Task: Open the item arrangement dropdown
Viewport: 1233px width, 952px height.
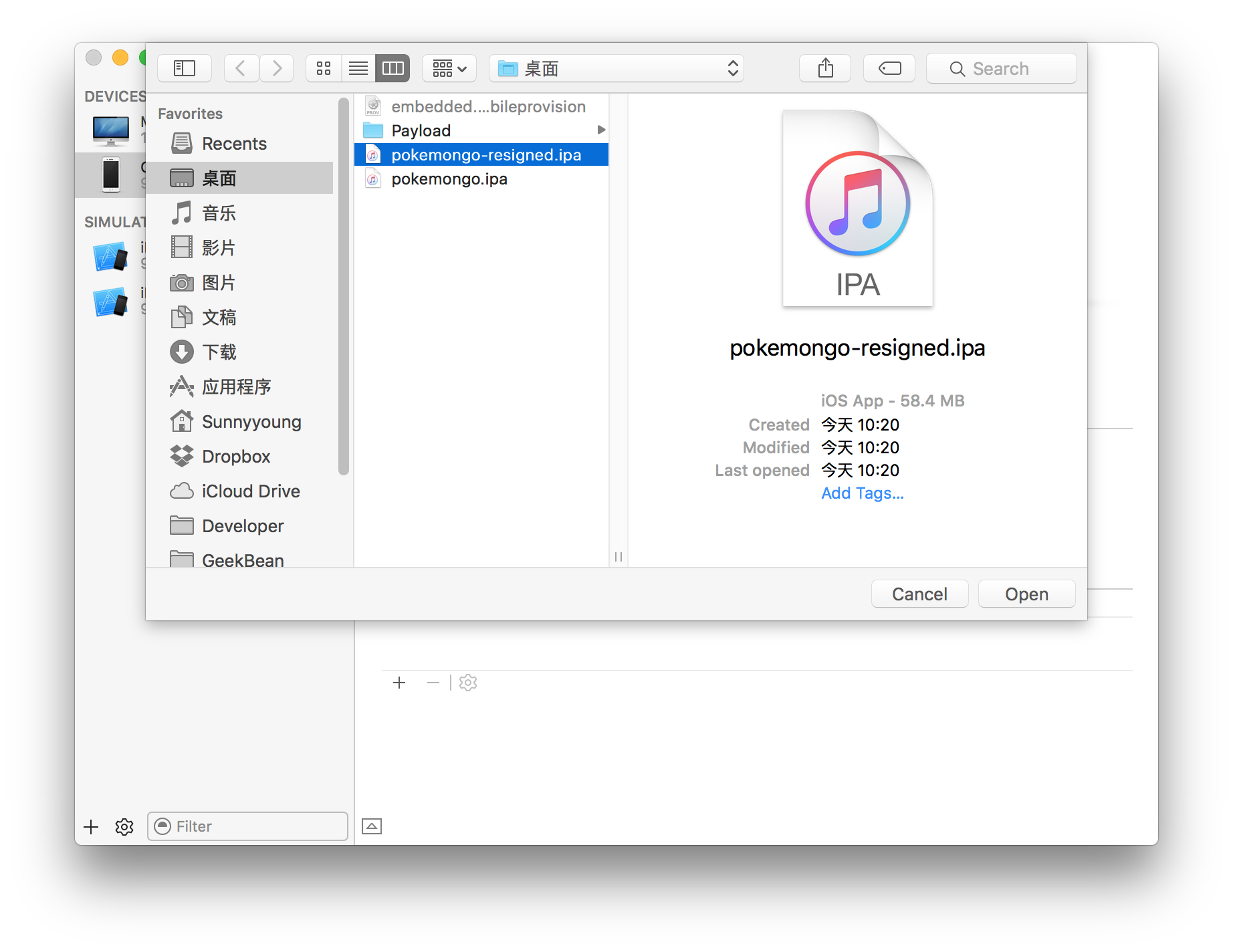Action: coord(449,68)
